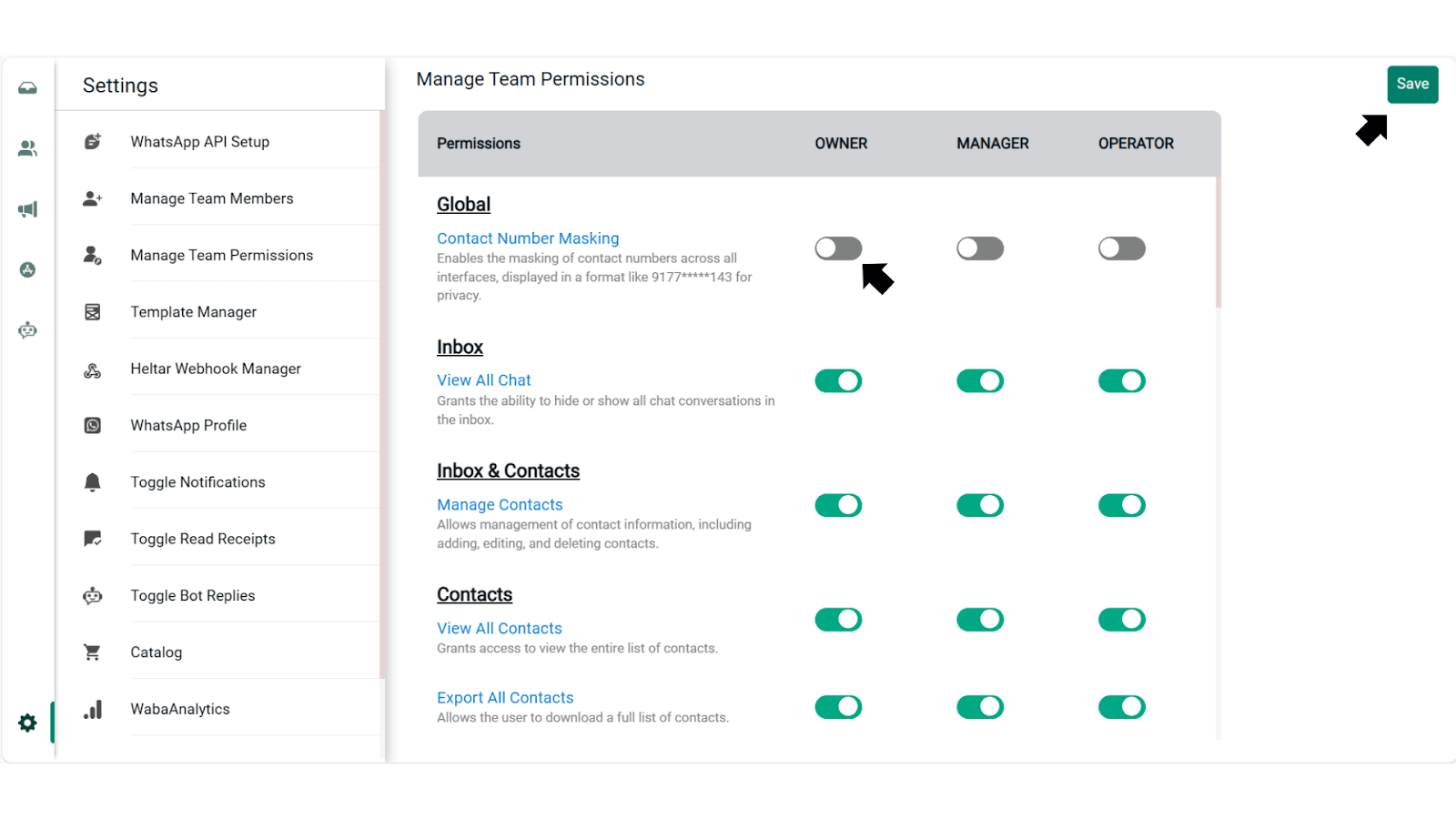Click the WhatsApp Profile icon

tap(93, 426)
